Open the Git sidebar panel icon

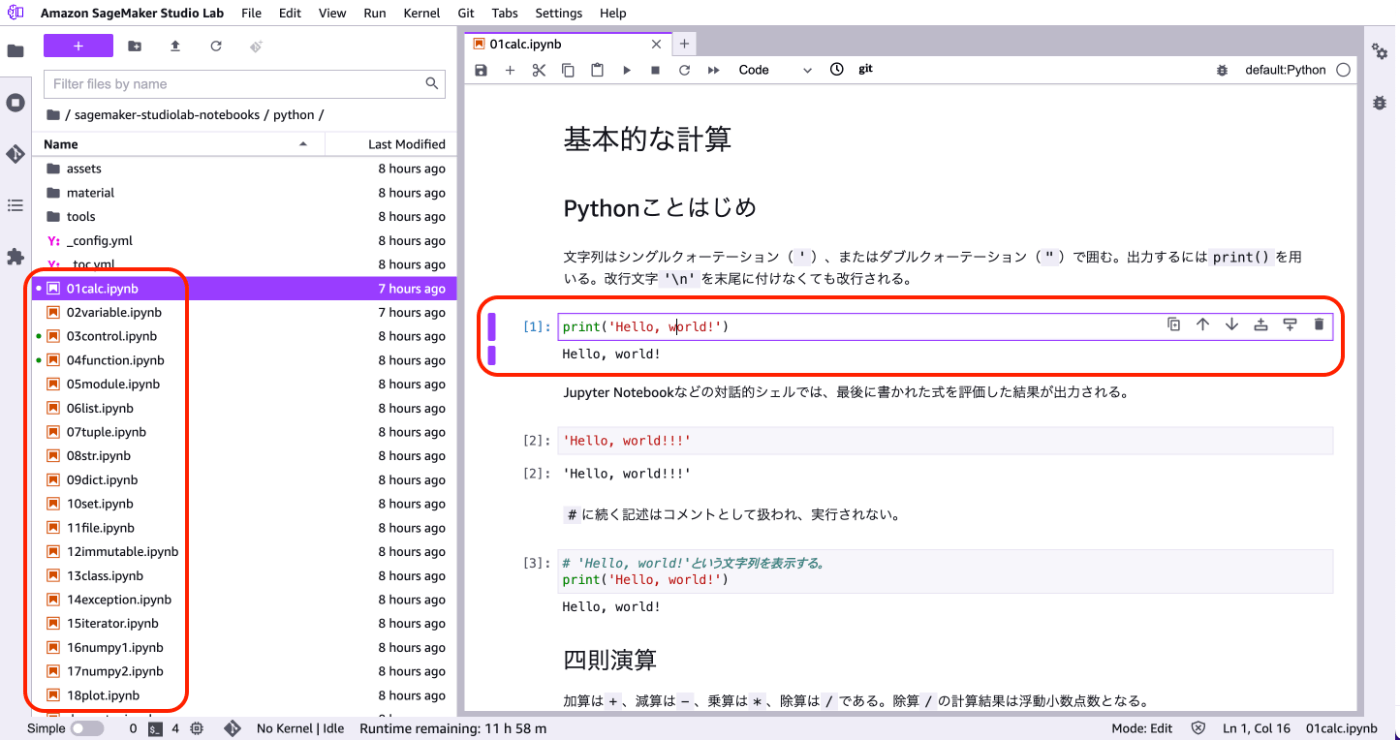click(x=15, y=154)
